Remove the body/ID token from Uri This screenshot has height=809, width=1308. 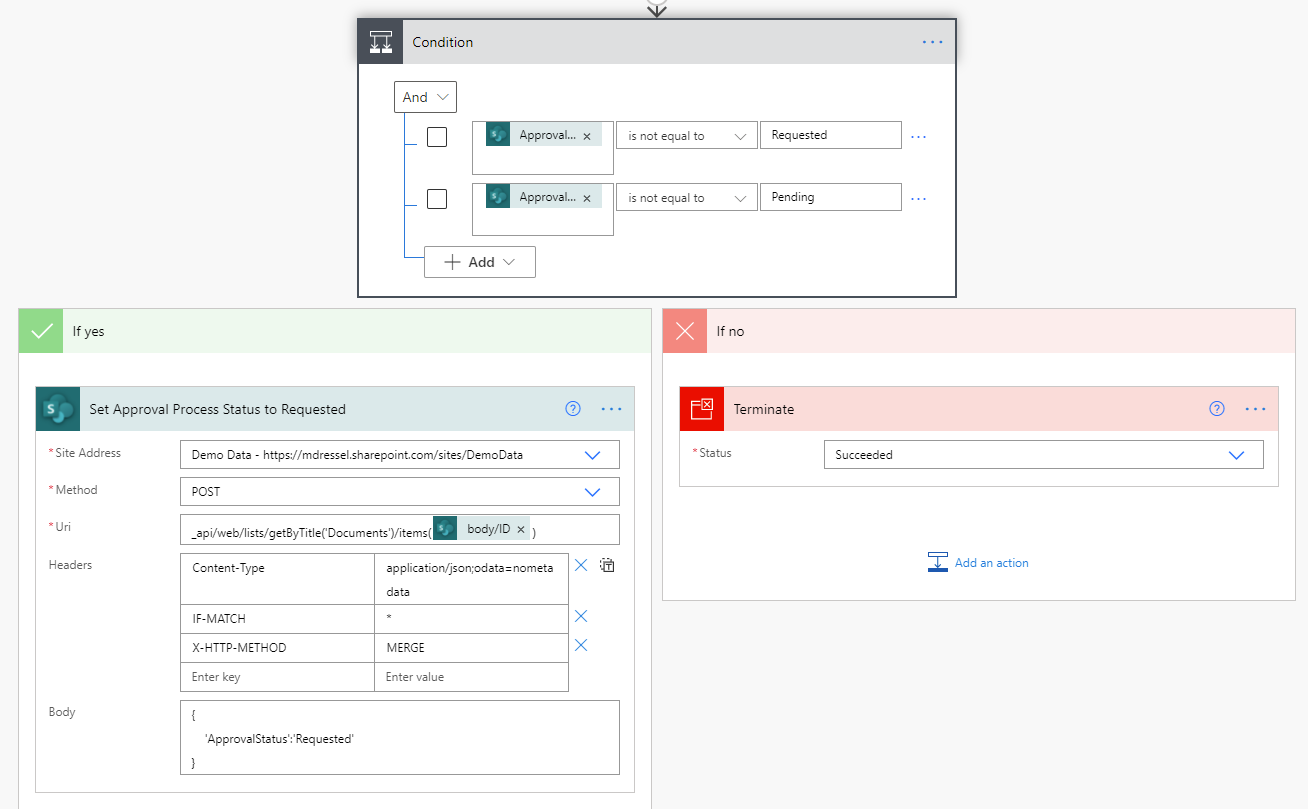[x=521, y=529]
